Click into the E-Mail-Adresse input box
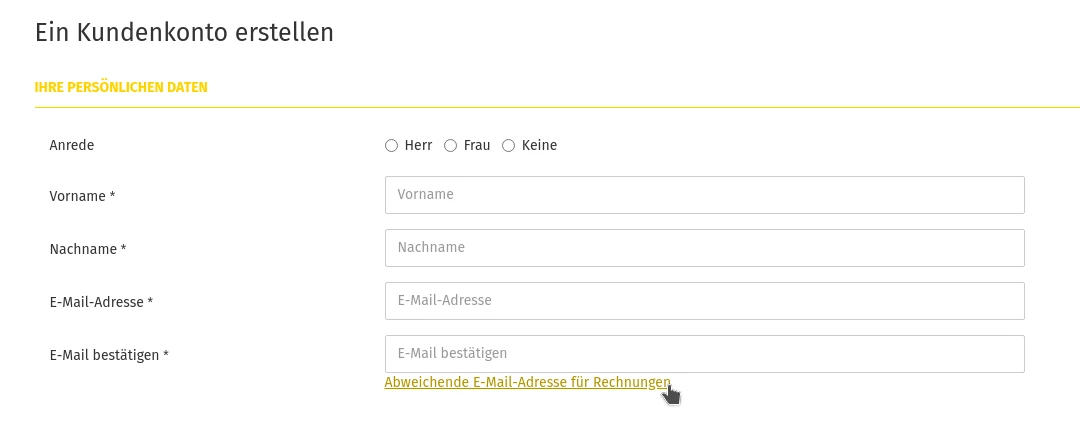The width and height of the screenshot is (1080, 422). [705, 301]
